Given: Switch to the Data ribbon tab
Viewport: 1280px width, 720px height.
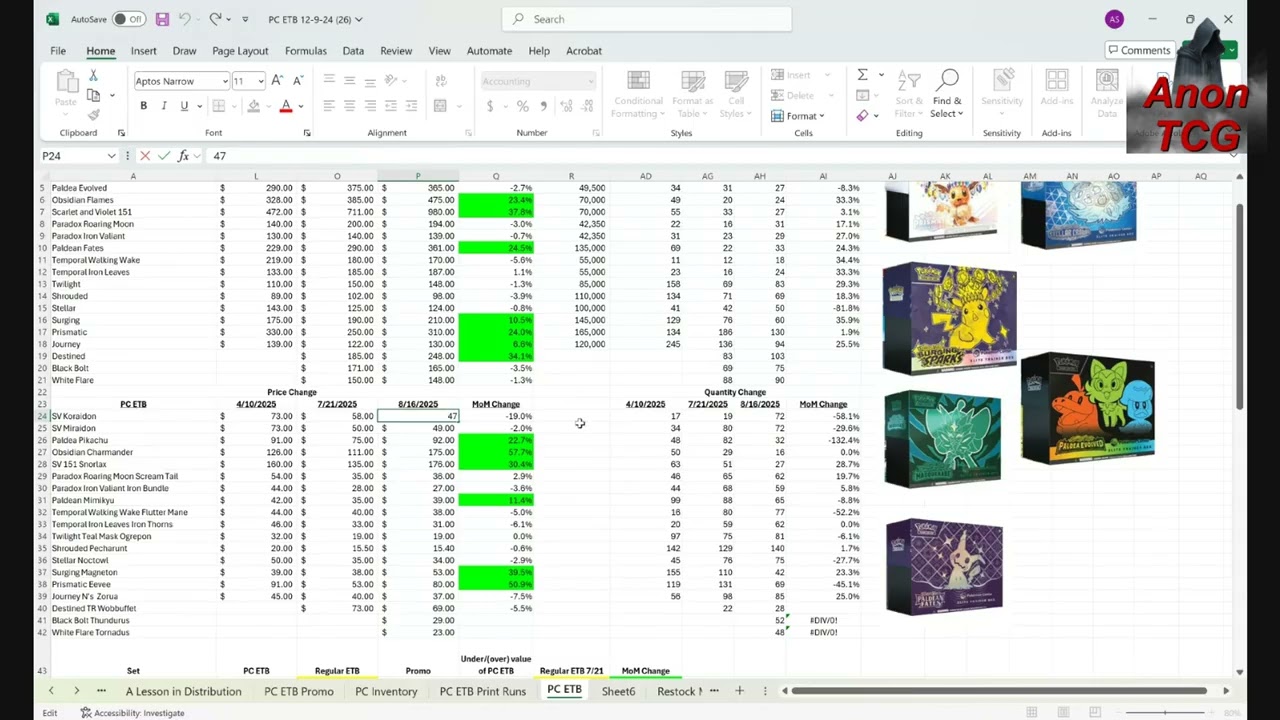Looking at the screenshot, I should click(x=353, y=50).
